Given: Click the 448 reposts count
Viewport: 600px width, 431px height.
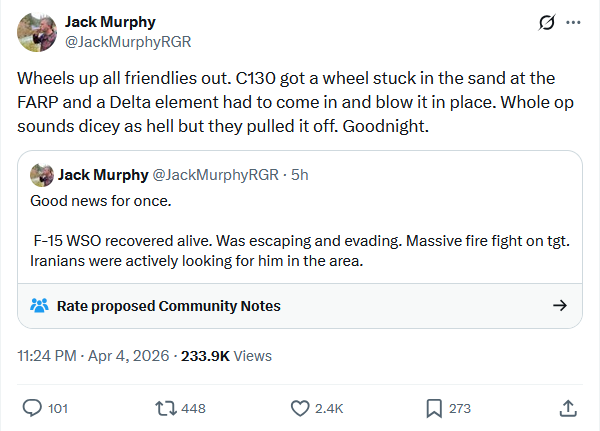Looking at the screenshot, I should [x=194, y=408].
